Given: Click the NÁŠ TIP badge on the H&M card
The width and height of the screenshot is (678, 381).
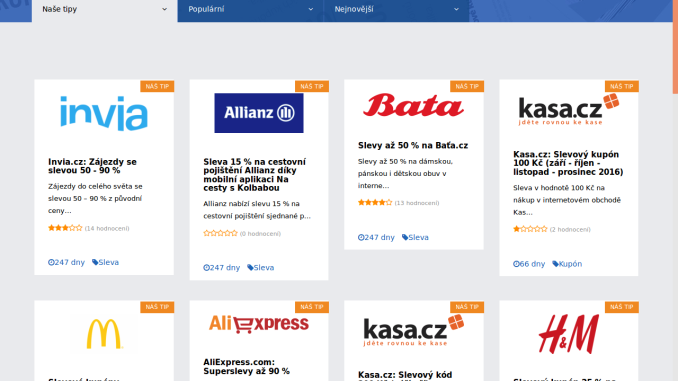Looking at the screenshot, I should coord(622,307).
